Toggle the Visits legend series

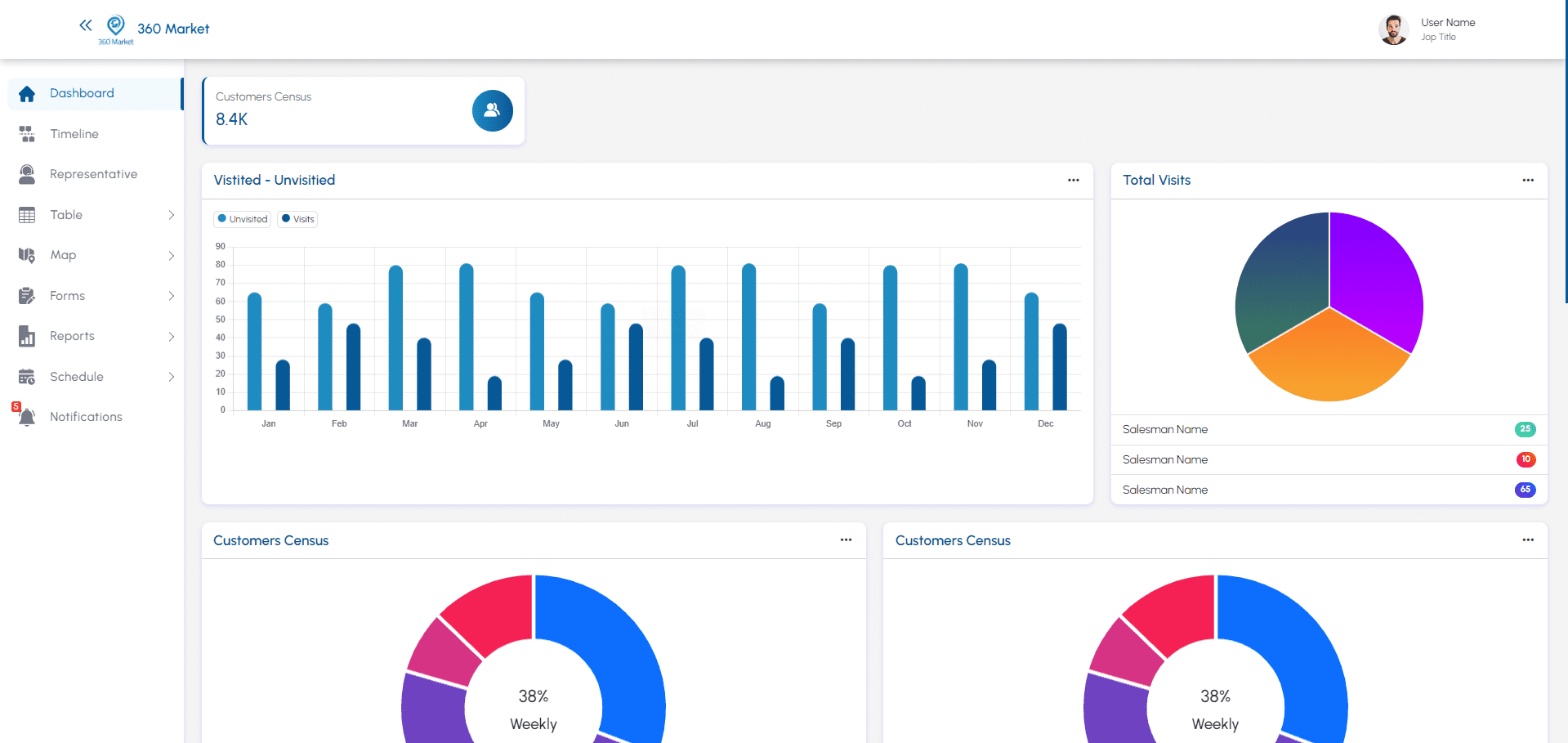(298, 219)
